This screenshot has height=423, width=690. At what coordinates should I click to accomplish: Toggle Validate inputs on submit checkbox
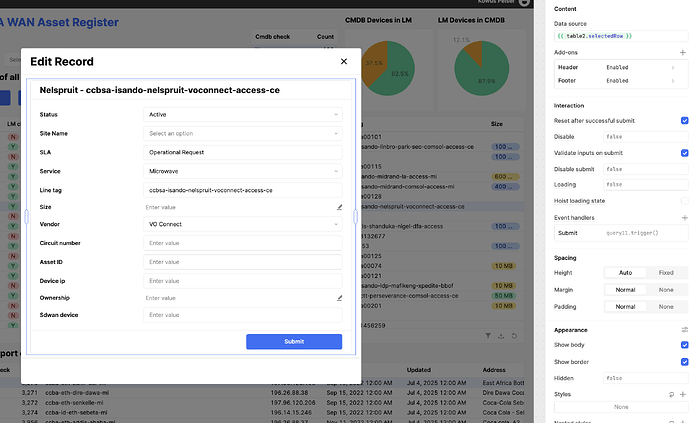(x=683, y=153)
